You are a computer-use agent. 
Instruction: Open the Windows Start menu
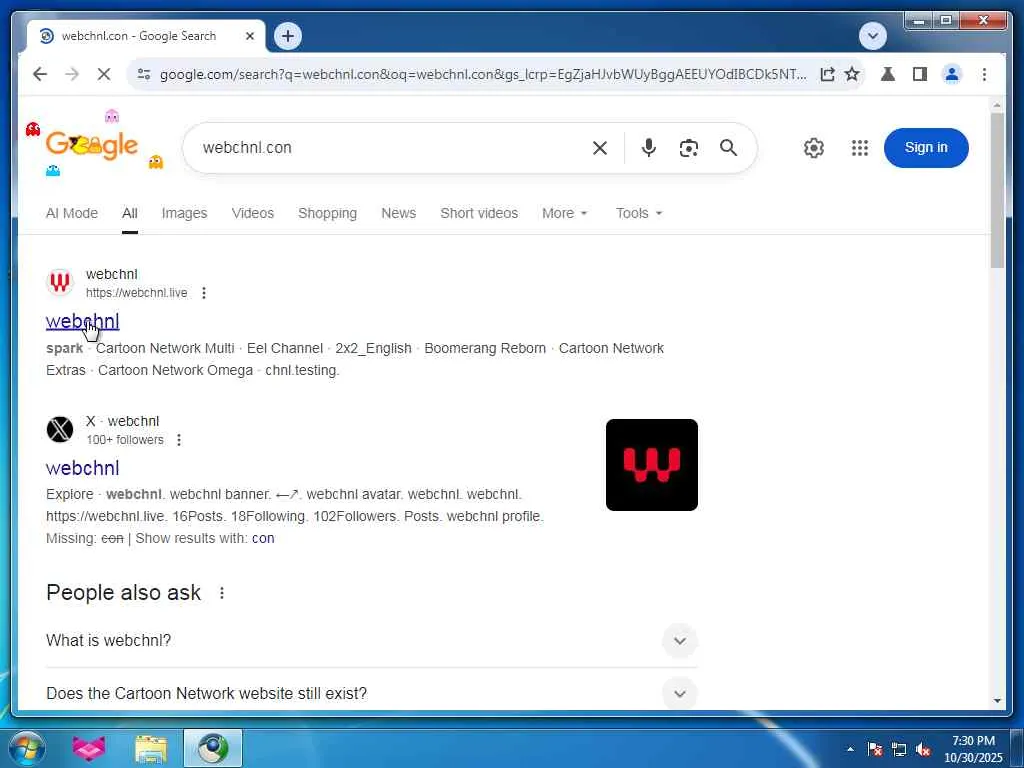pyautogui.click(x=27, y=748)
